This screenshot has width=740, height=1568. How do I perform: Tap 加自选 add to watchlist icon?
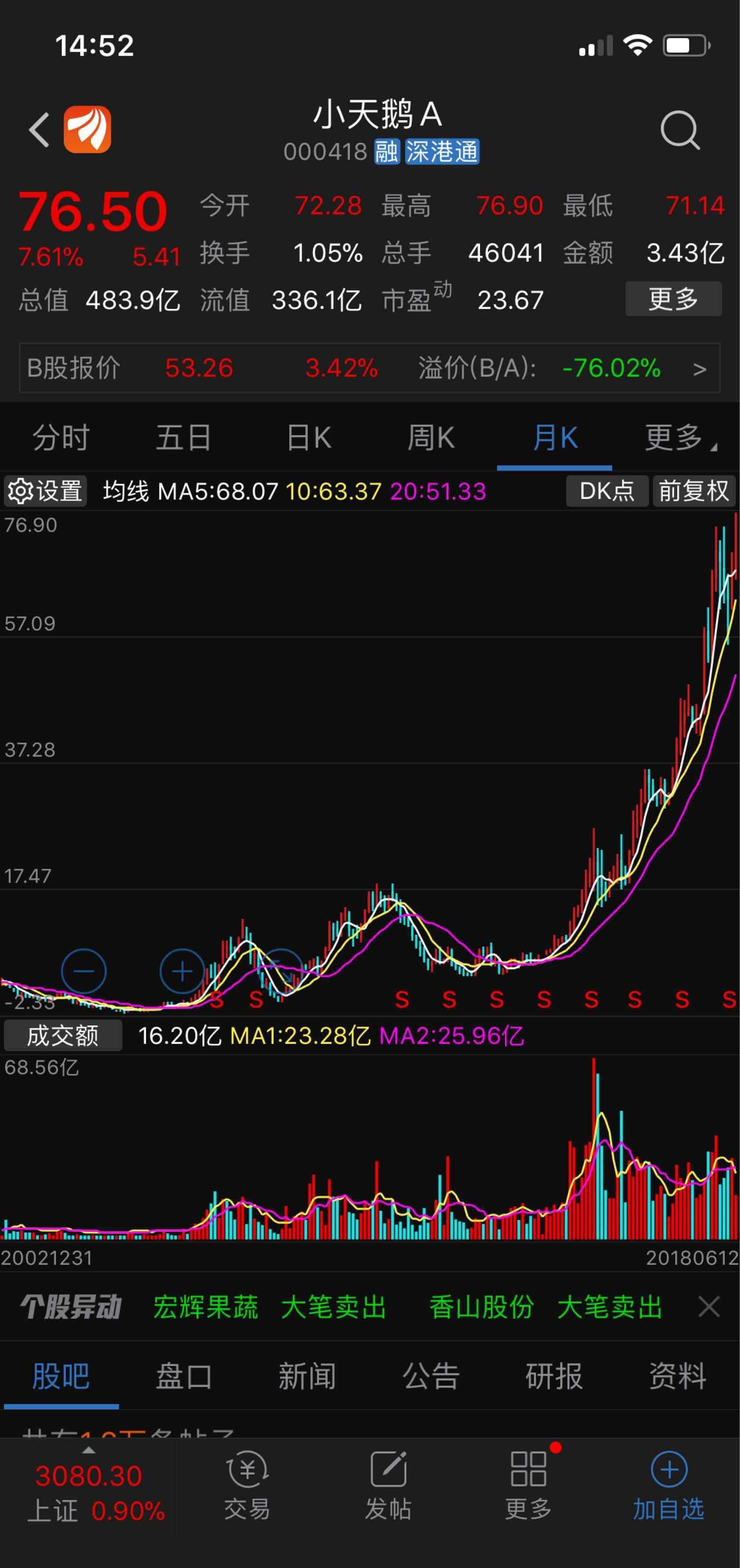[x=669, y=1485]
